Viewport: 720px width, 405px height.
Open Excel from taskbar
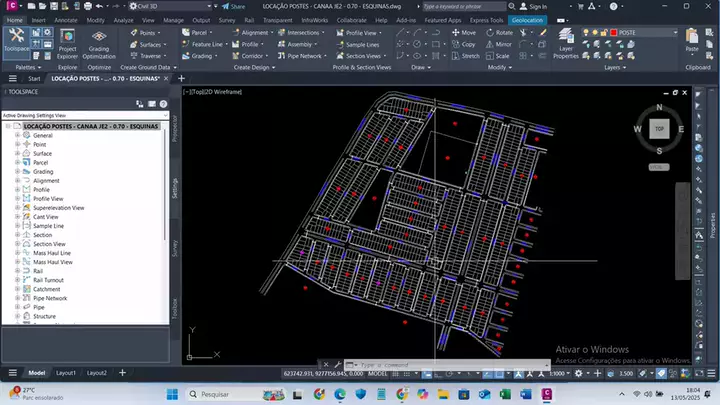click(x=505, y=394)
